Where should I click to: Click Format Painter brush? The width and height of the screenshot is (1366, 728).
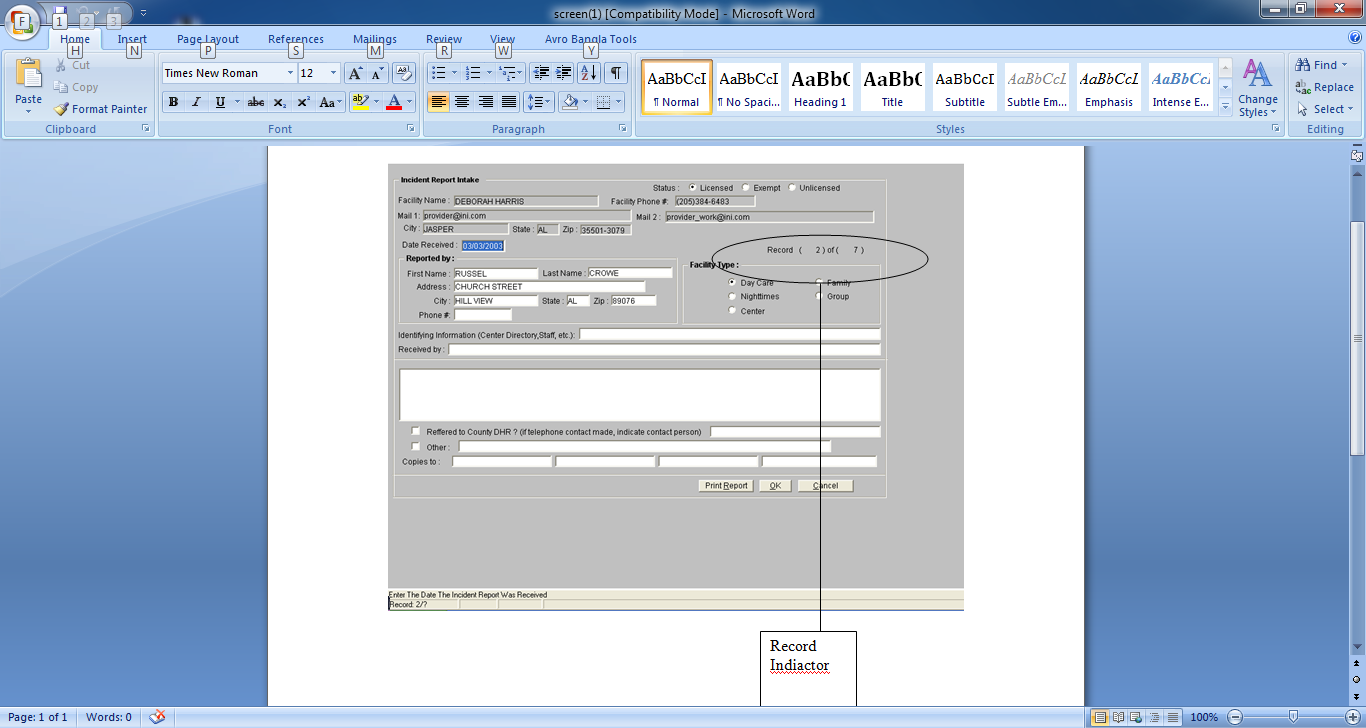click(x=100, y=109)
